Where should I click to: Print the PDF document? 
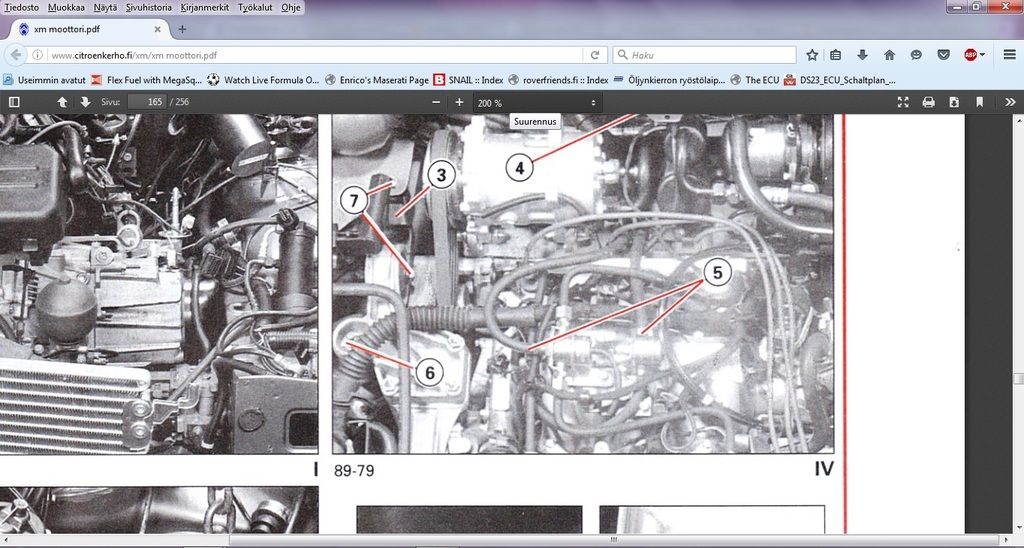(928, 103)
